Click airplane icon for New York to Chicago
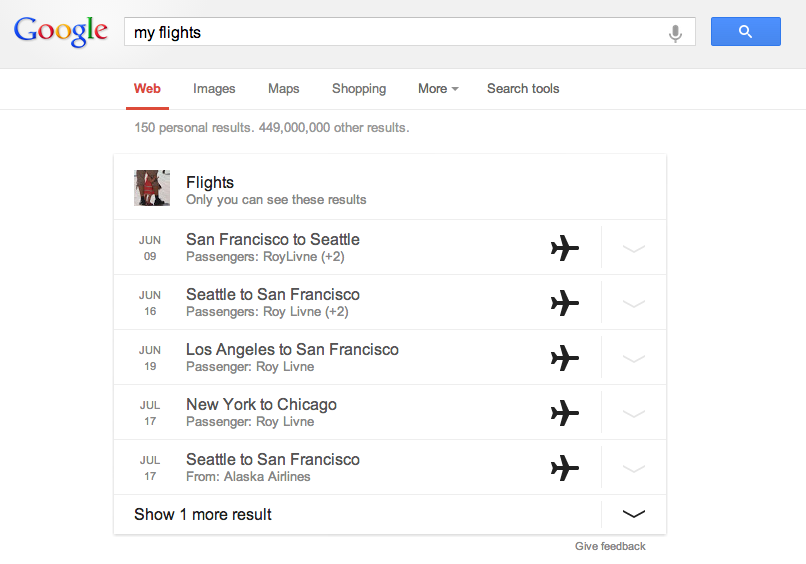Viewport: 806px width, 564px height. coord(565,413)
